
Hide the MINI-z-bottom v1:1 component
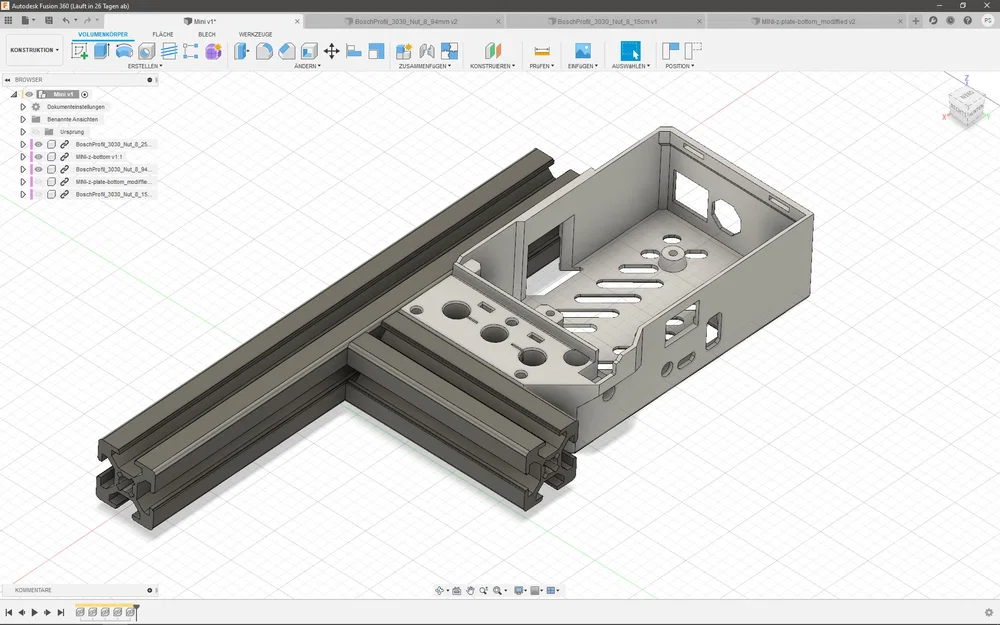[38, 157]
